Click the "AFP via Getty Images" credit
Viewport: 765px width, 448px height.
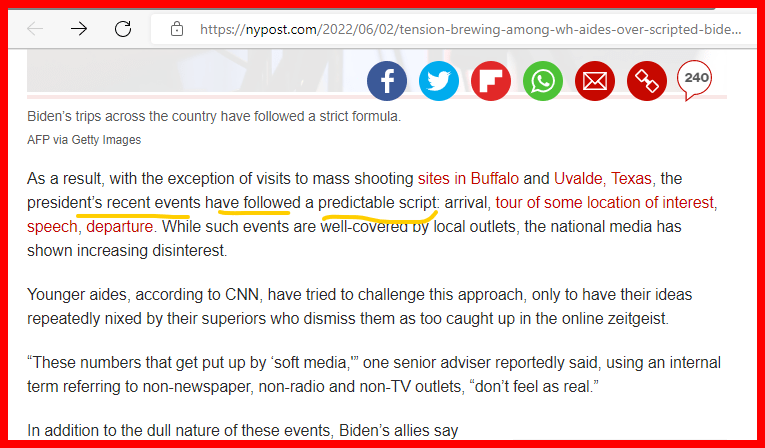(x=84, y=140)
